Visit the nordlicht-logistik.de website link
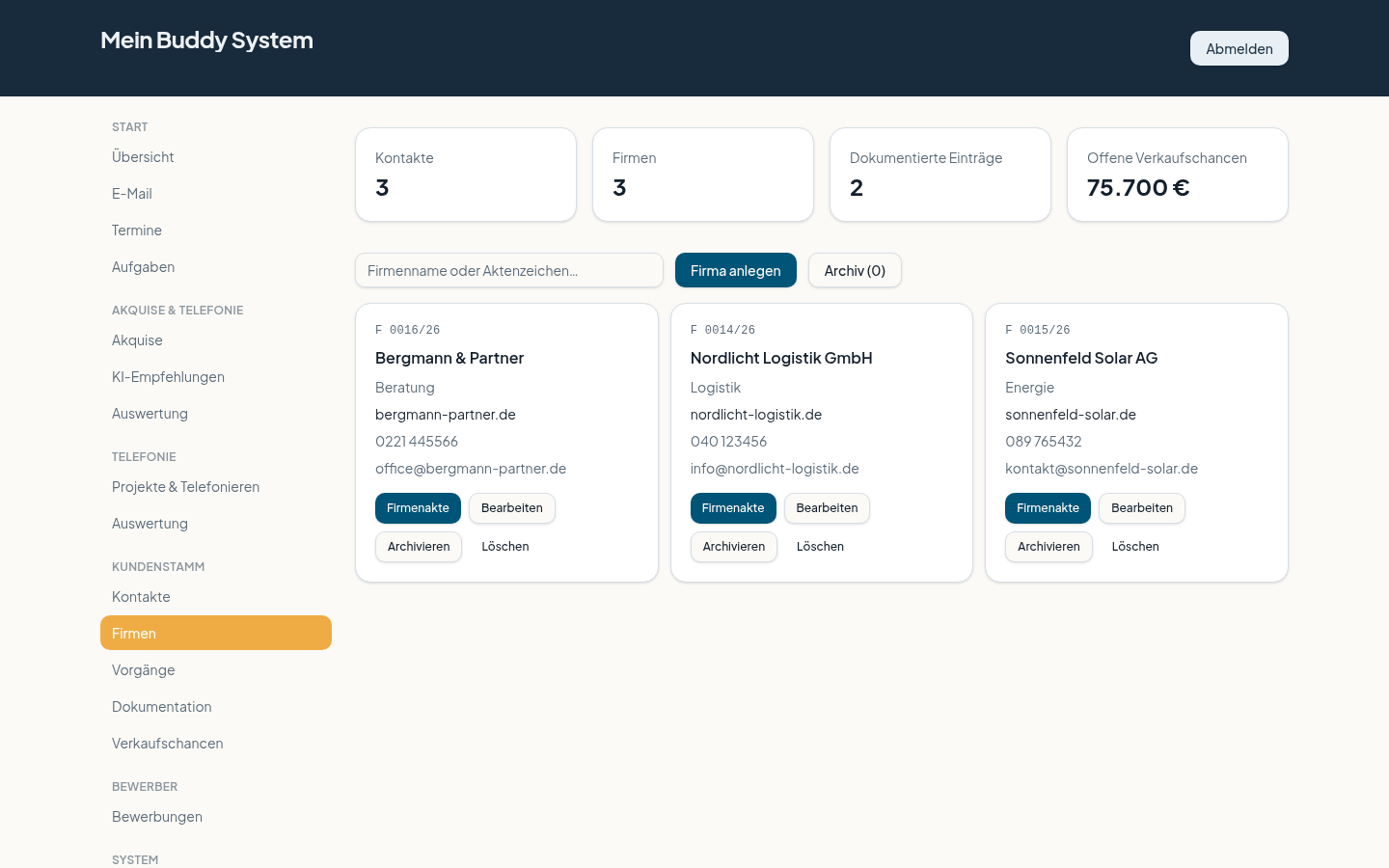1389x868 pixels. tap(756, 415)
